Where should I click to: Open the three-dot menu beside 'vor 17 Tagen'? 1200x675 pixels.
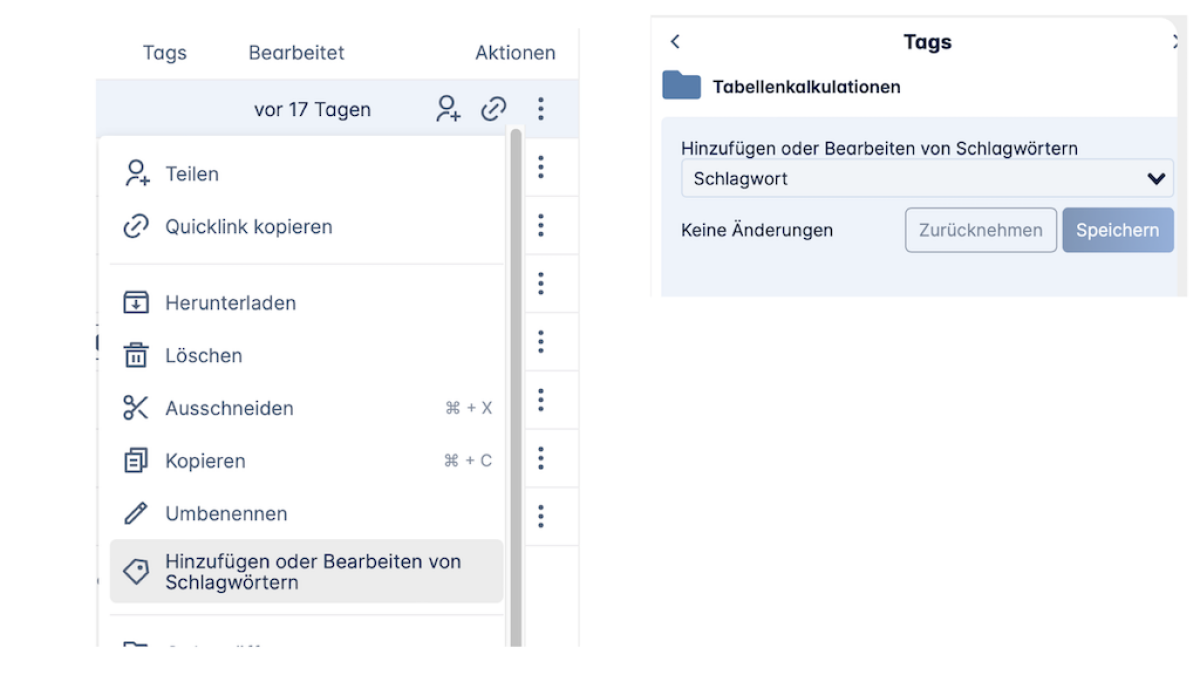(541, 109)
